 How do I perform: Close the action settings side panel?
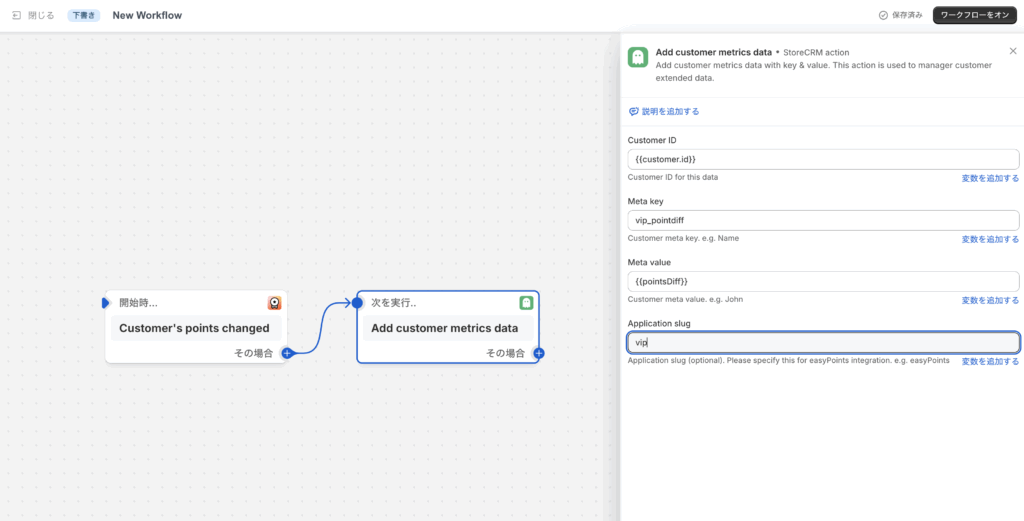coord(1013,51)
